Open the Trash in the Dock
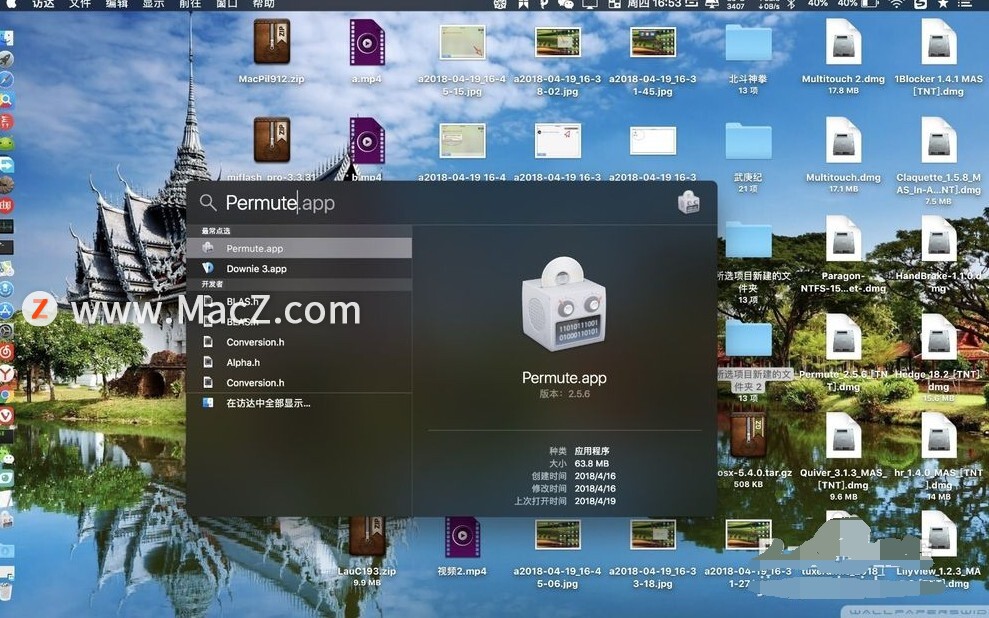989x618 pixels. (6, 592)
